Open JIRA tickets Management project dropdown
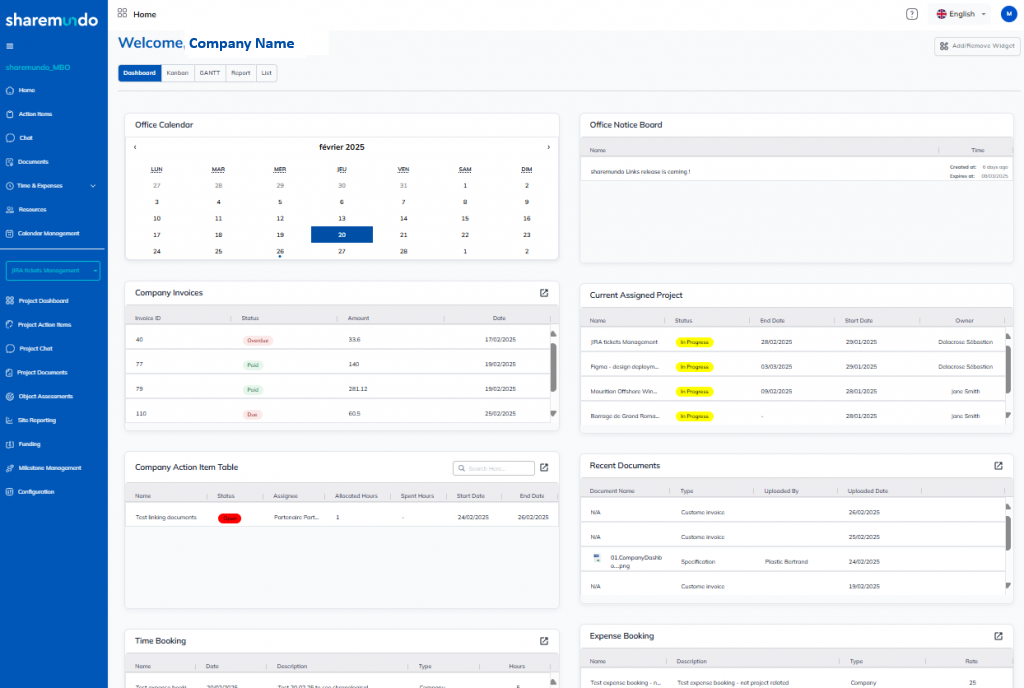Viewport: 1024px width, 688px height. 53,270
